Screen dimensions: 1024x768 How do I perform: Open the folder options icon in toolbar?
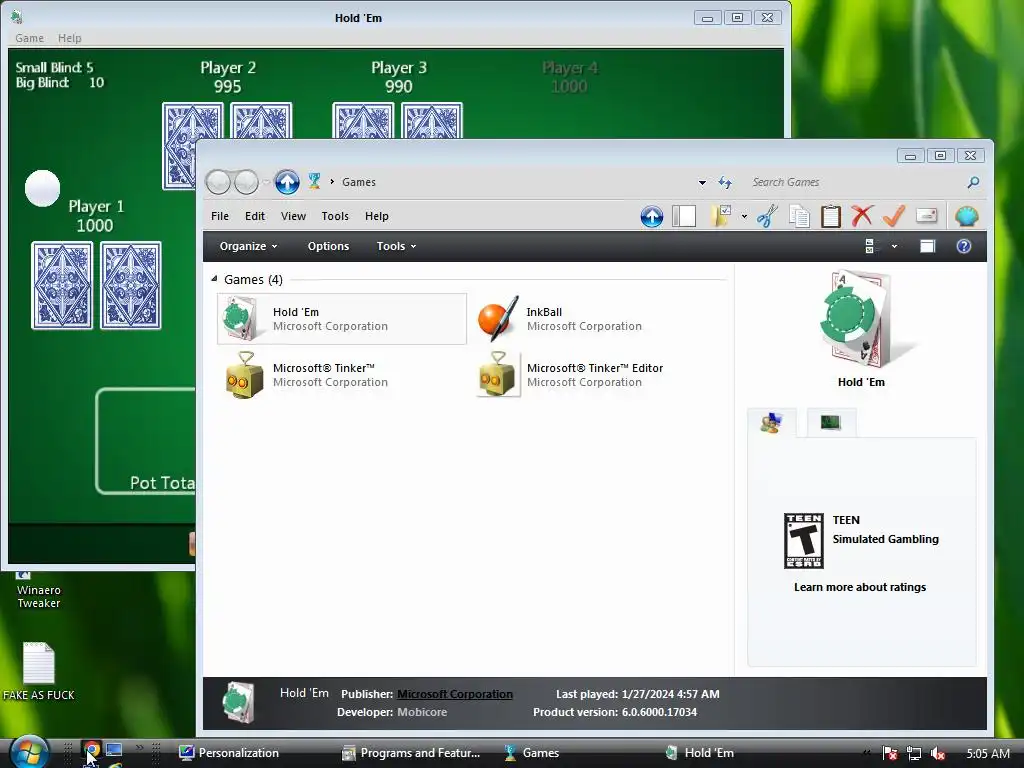(721, 216)
